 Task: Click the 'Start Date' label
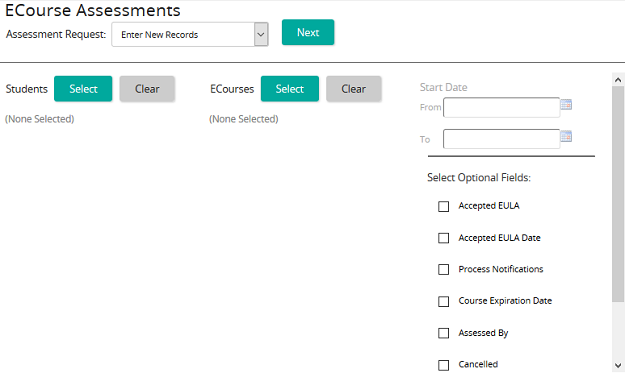[x=443, y=87]
